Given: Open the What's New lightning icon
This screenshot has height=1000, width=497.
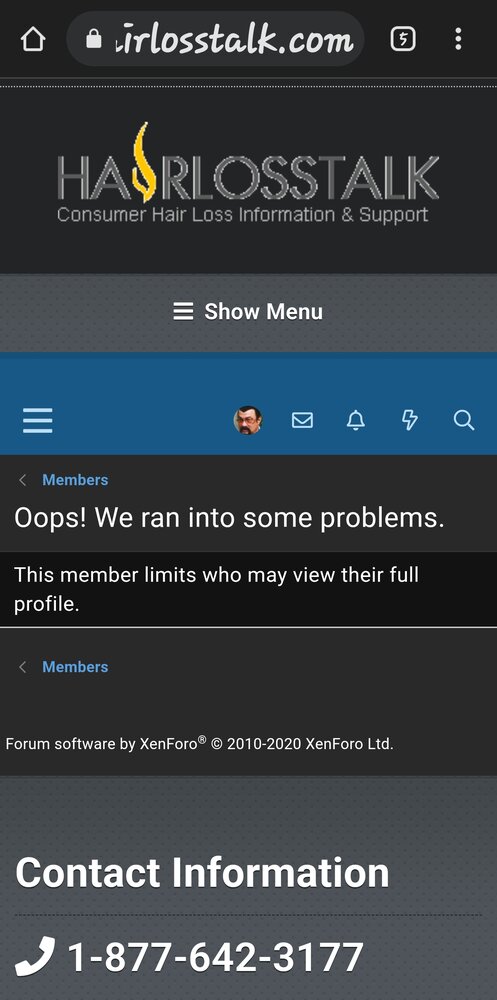Looking at the screenshot, I should tap(410, 420).
